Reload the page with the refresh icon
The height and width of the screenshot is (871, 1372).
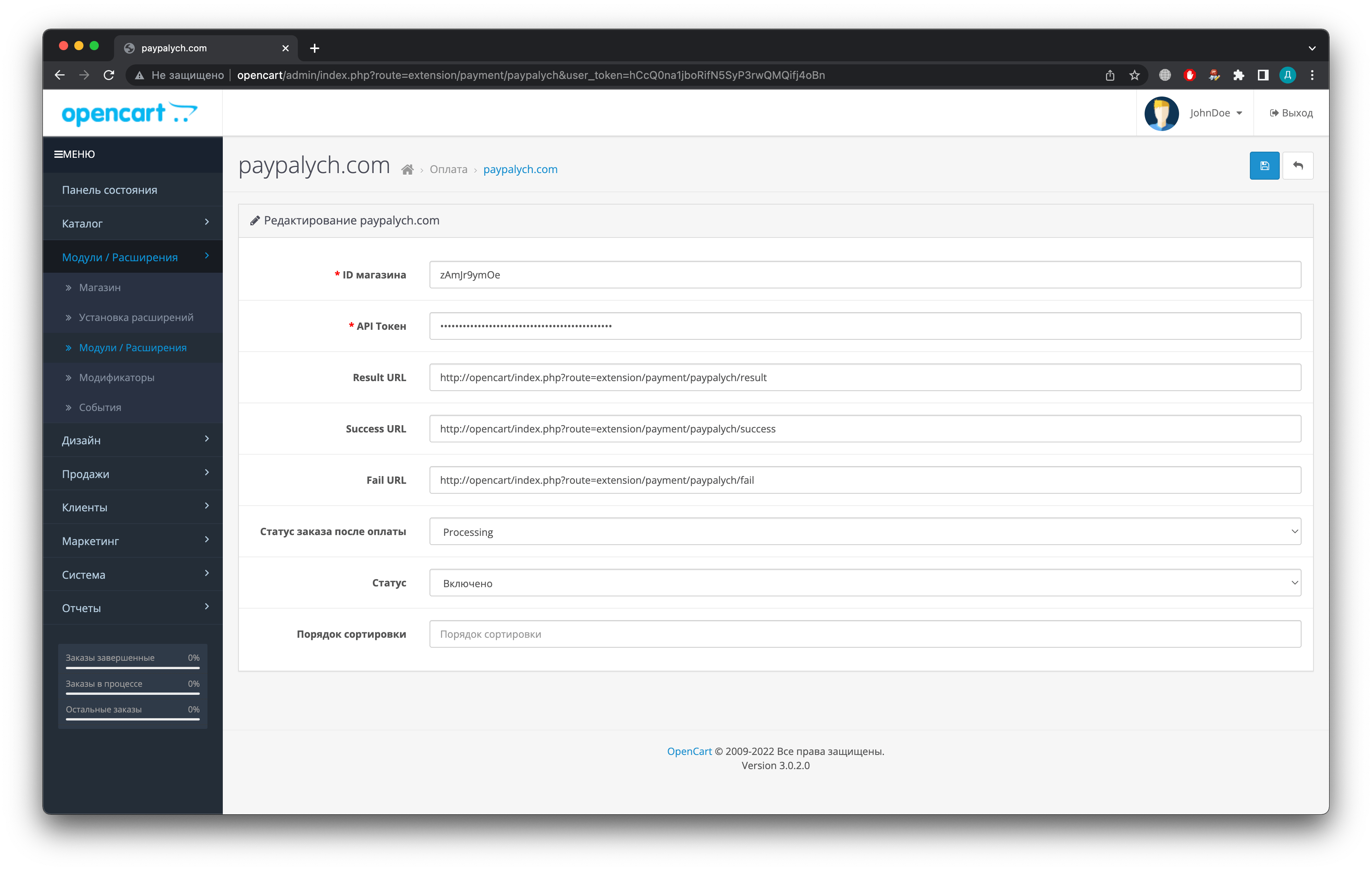[109, 75]
